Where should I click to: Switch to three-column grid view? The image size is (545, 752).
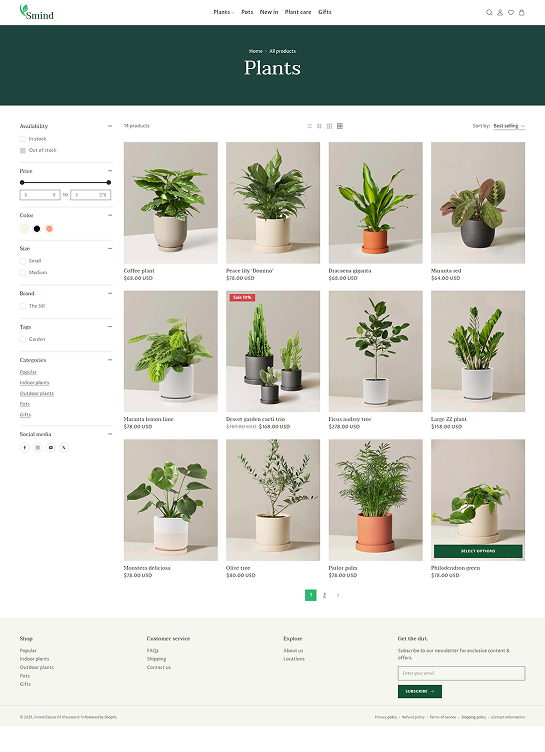pos(329,126)
